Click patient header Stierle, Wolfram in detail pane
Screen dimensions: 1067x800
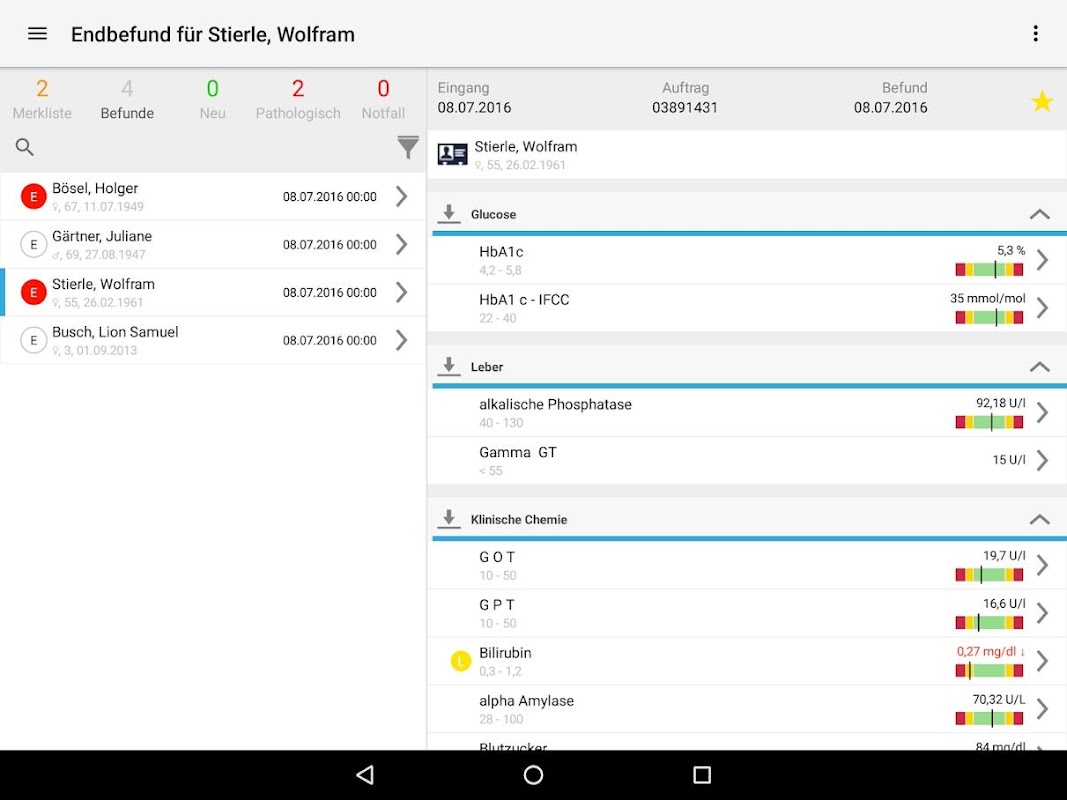(x=525, y=146)
